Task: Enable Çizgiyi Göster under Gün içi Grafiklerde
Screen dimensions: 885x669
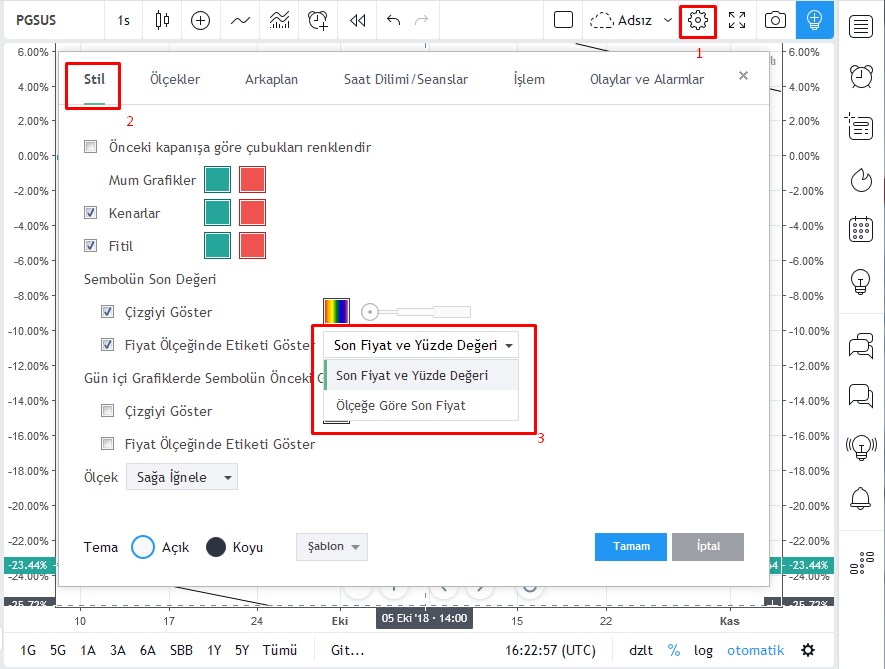Action: 107,410
